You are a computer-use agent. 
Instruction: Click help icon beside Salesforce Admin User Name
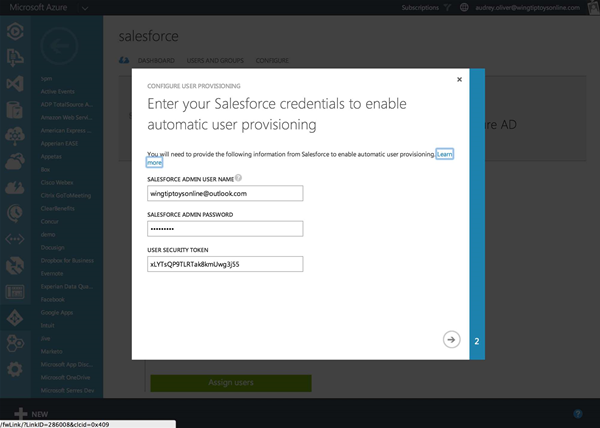[238, 178]
